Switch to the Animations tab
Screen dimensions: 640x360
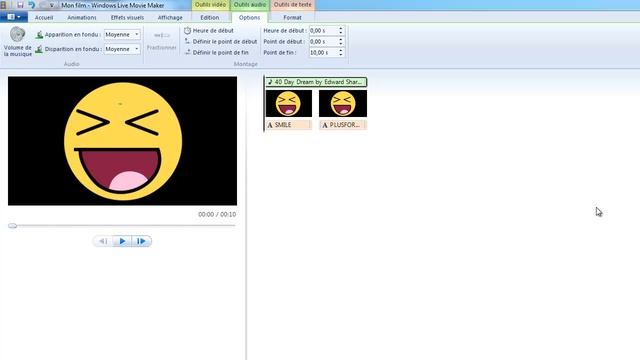82,18
